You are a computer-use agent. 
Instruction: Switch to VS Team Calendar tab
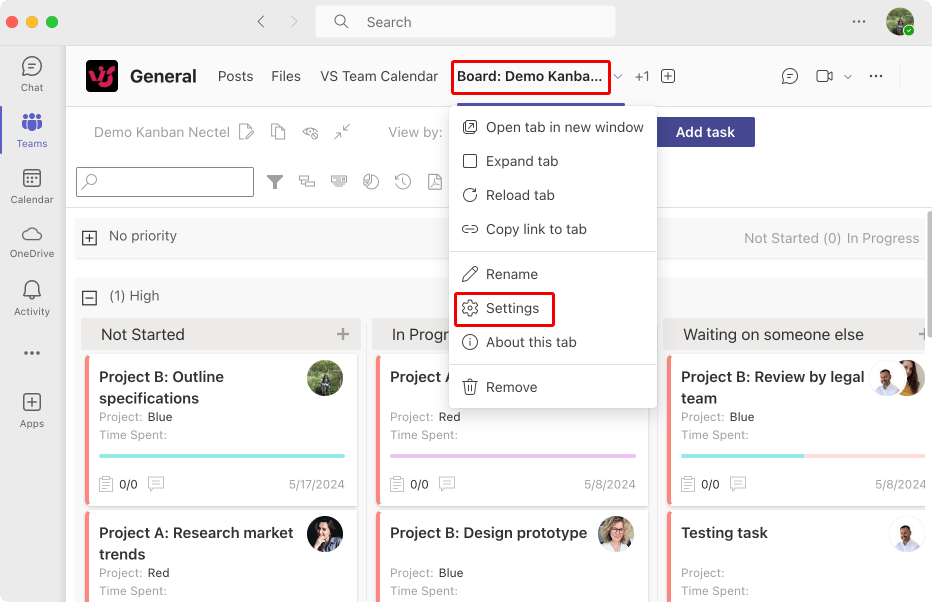click(x=379, y=76)
